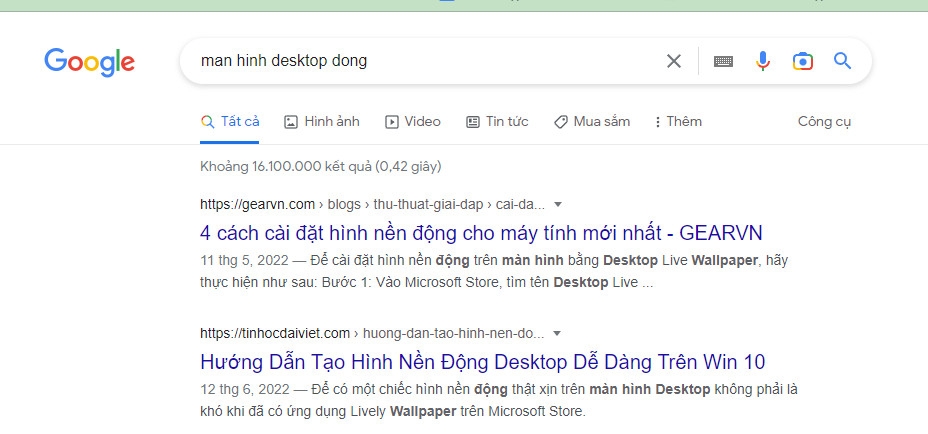Click the '12 thg 6, 2022' snippet text

245,390
